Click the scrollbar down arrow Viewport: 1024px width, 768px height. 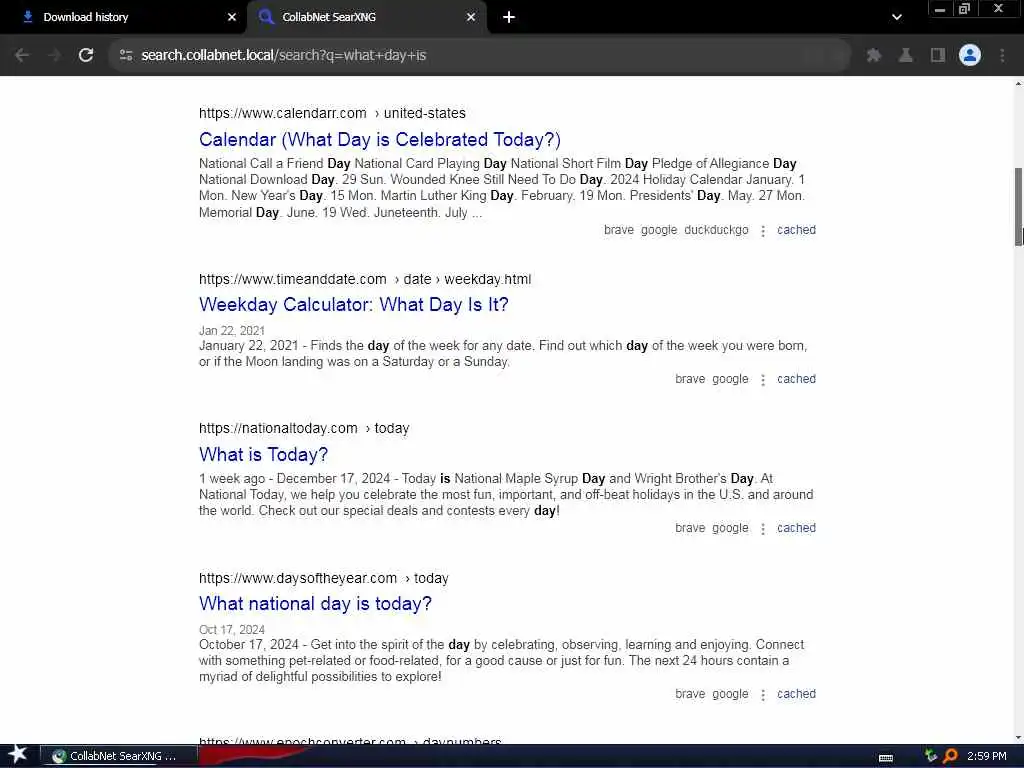[x=1018, y=738]
